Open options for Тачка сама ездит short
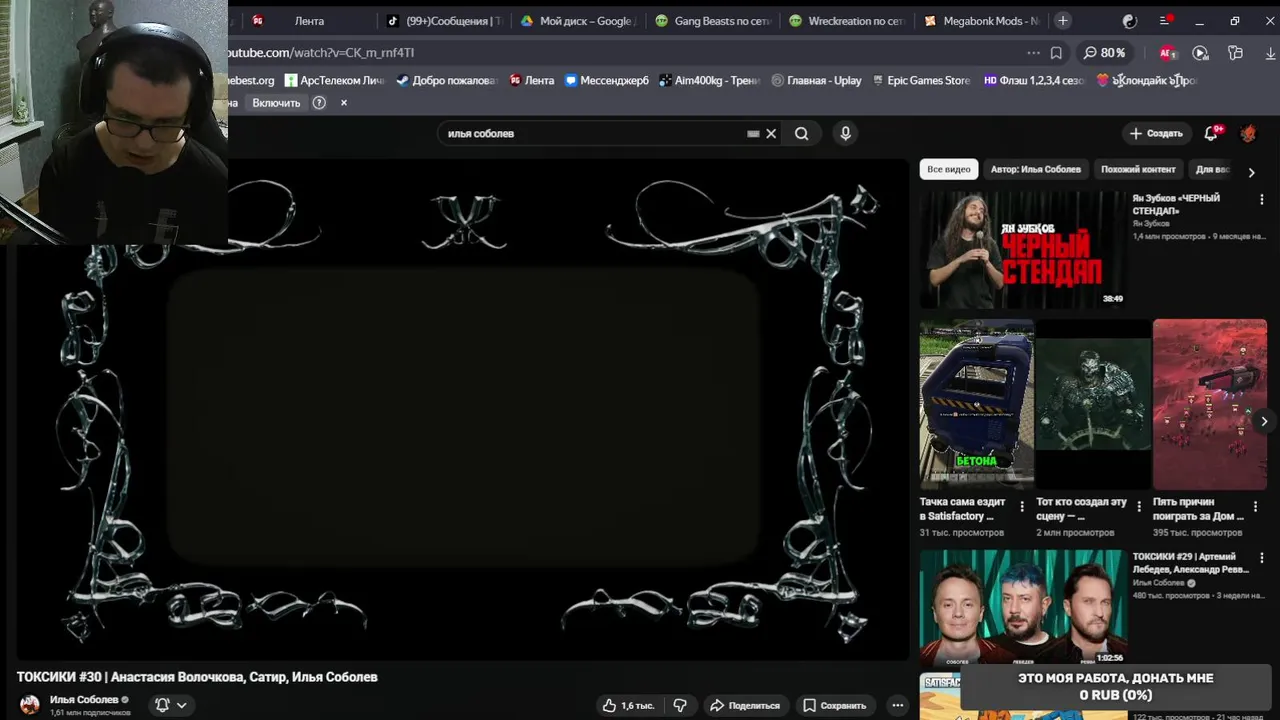Viewport: 1280px width, 720px height. pyautogui.click(x=1022, y=507)
